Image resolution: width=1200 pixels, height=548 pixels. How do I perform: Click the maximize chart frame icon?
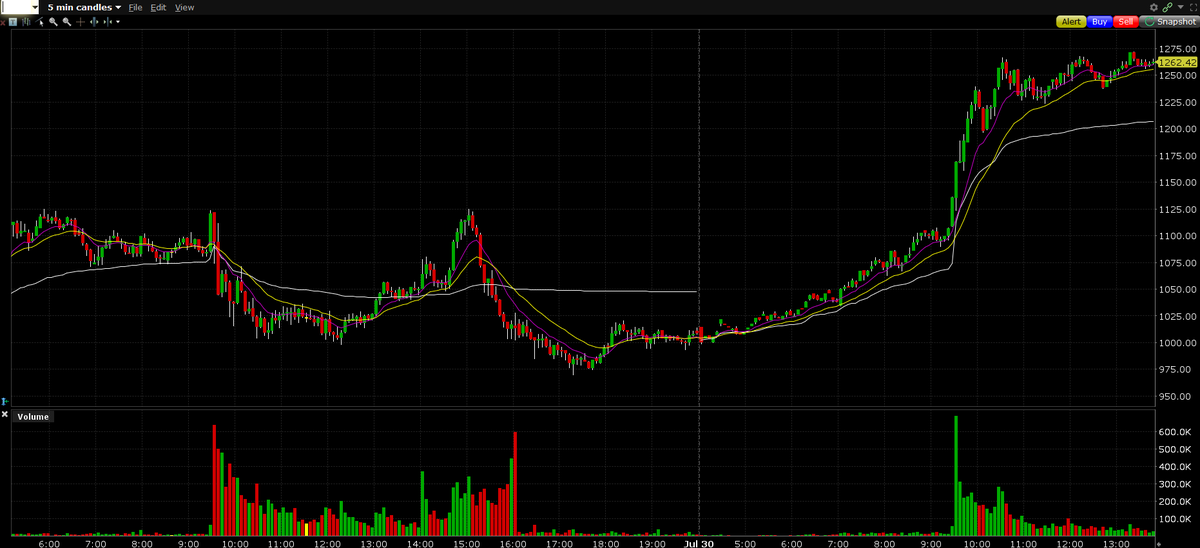point(1193,7)
